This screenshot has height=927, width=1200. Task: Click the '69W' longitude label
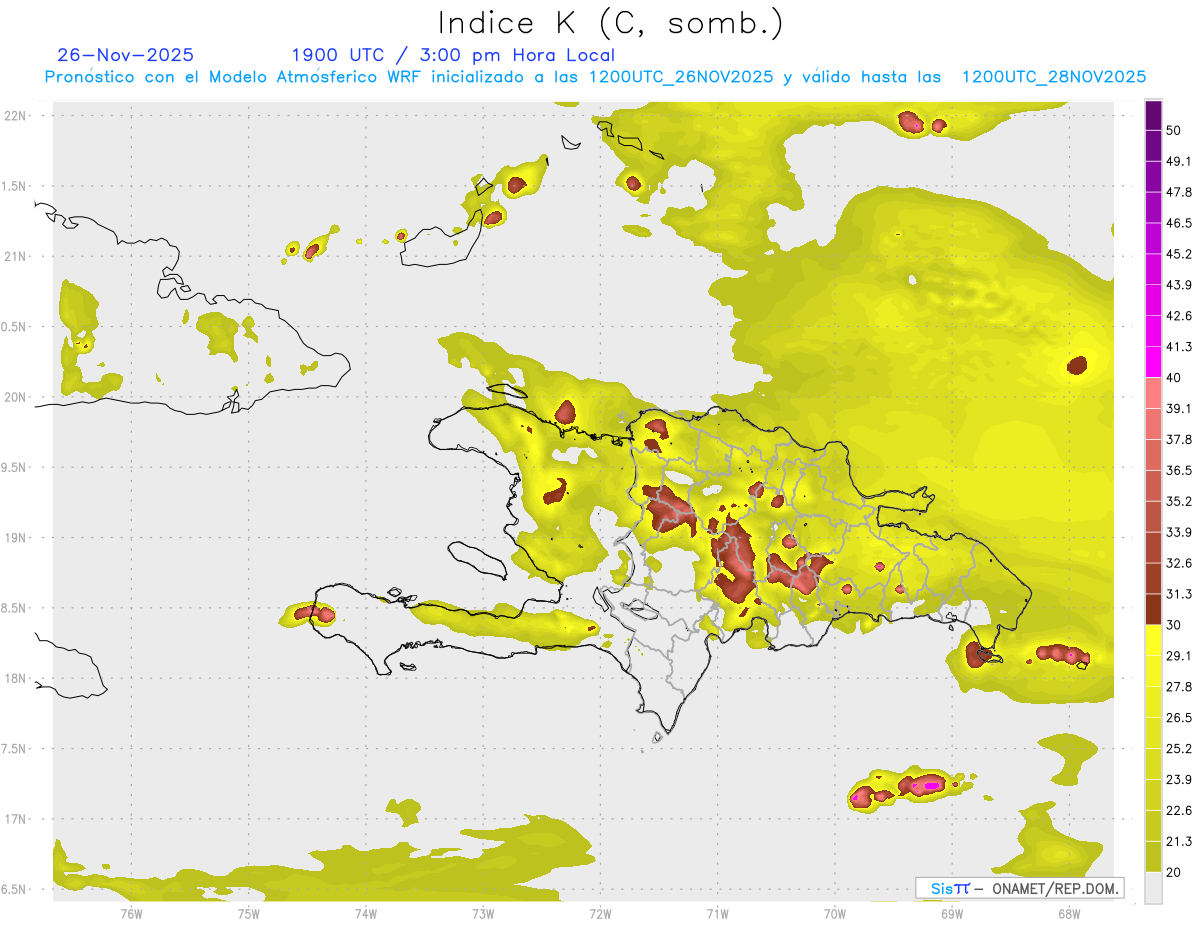coord(951,912)
